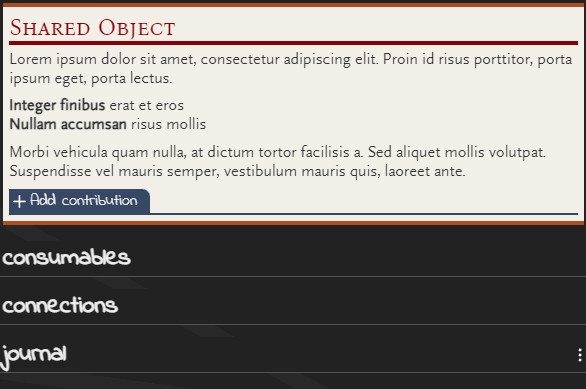Click the bold Nullam accumsan label
The image size is (586, 389).
tap(68, 124)
